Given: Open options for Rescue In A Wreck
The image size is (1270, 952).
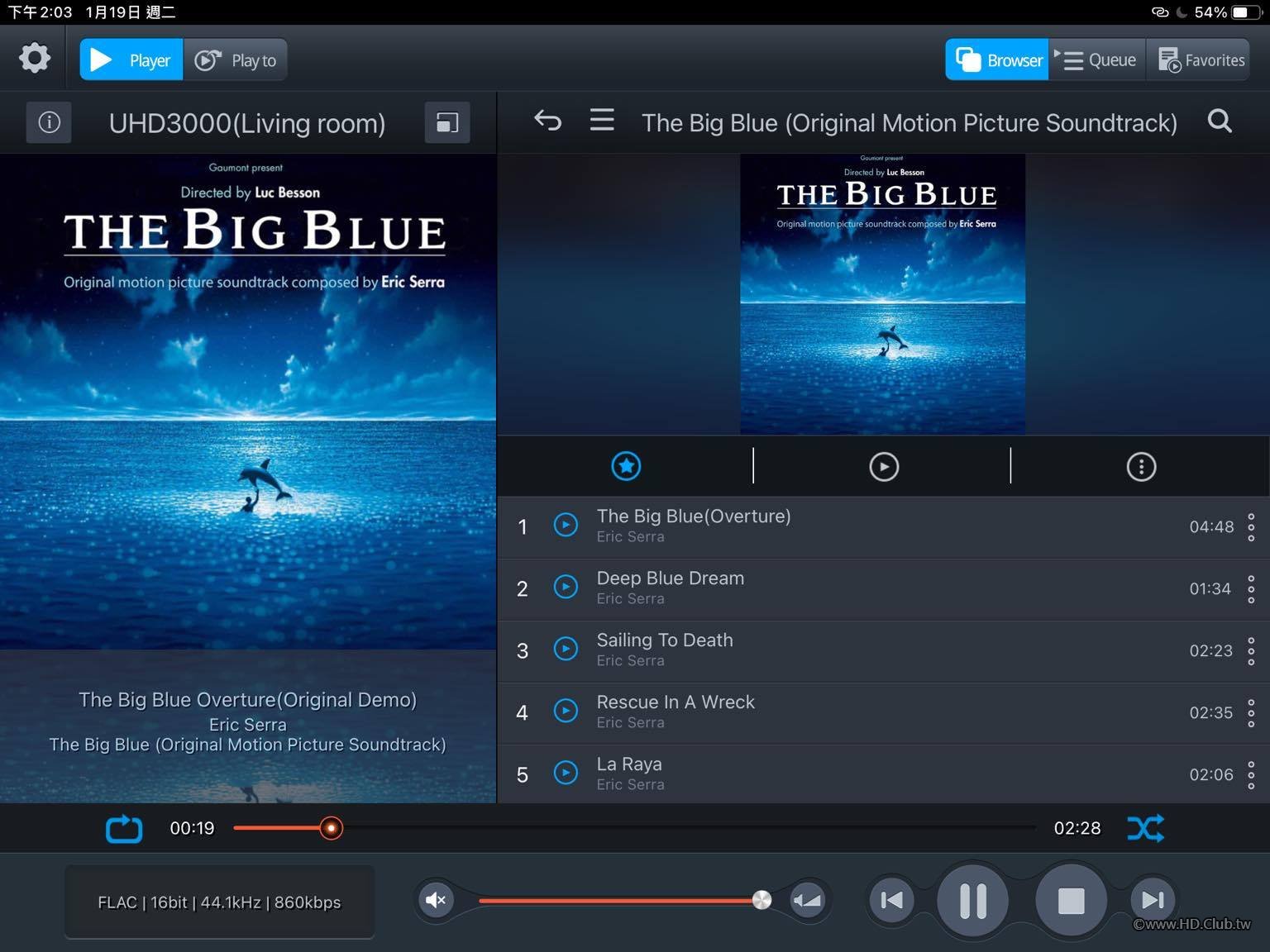Looking at the screenshot, I should (1251, 712).
